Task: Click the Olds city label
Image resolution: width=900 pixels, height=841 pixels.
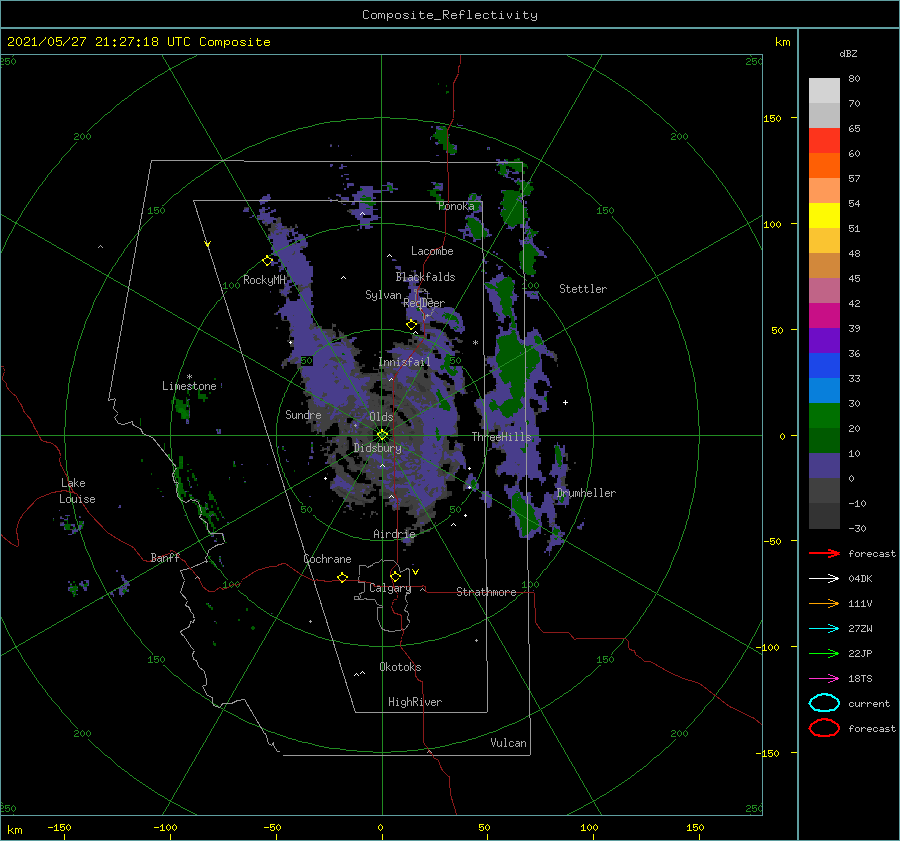Action: tap(381, 417)
